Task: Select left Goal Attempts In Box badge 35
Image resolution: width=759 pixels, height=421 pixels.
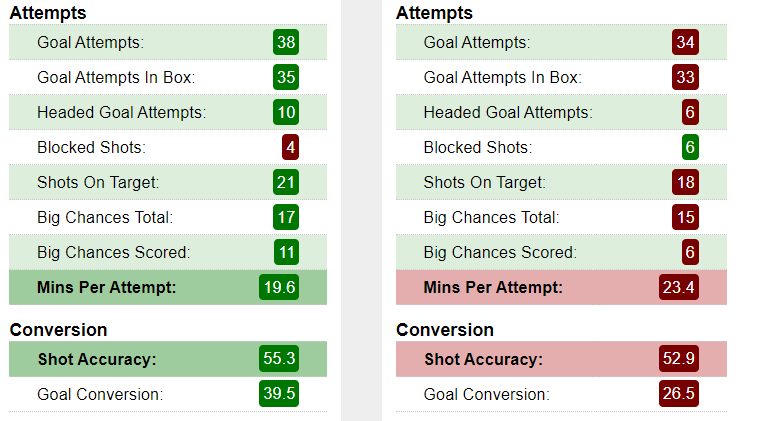Action: coord(286,77)
